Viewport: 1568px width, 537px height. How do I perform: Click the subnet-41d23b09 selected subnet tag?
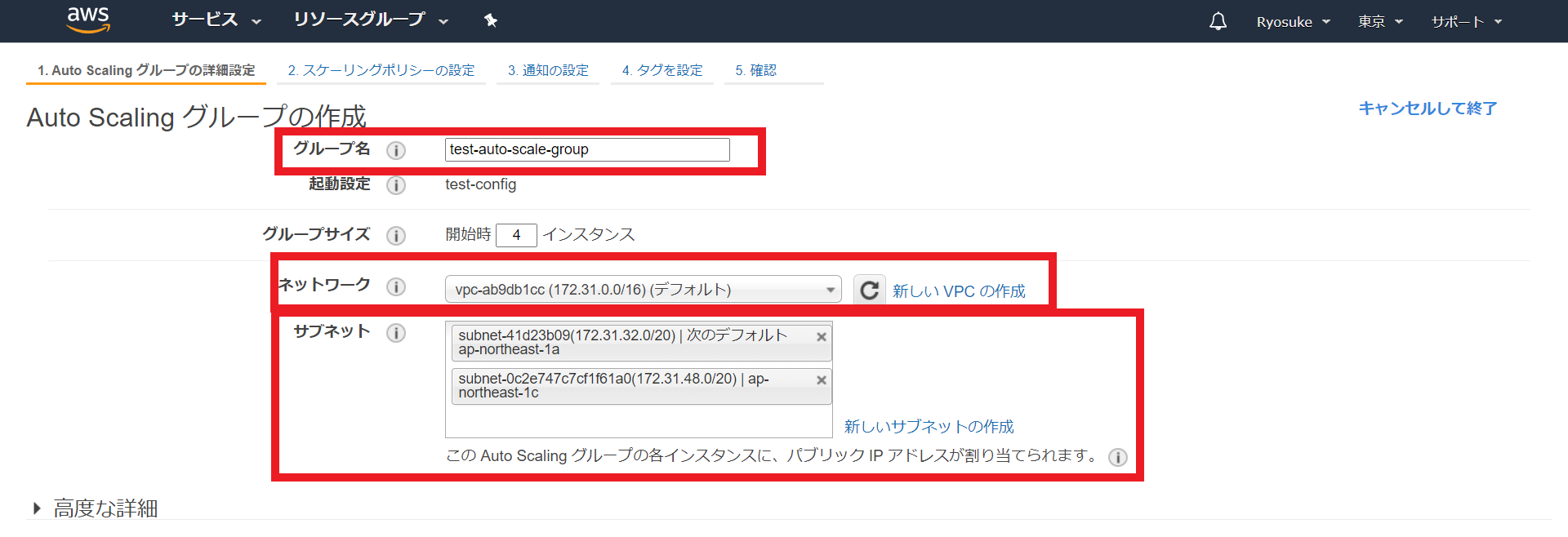coord(642,343)
